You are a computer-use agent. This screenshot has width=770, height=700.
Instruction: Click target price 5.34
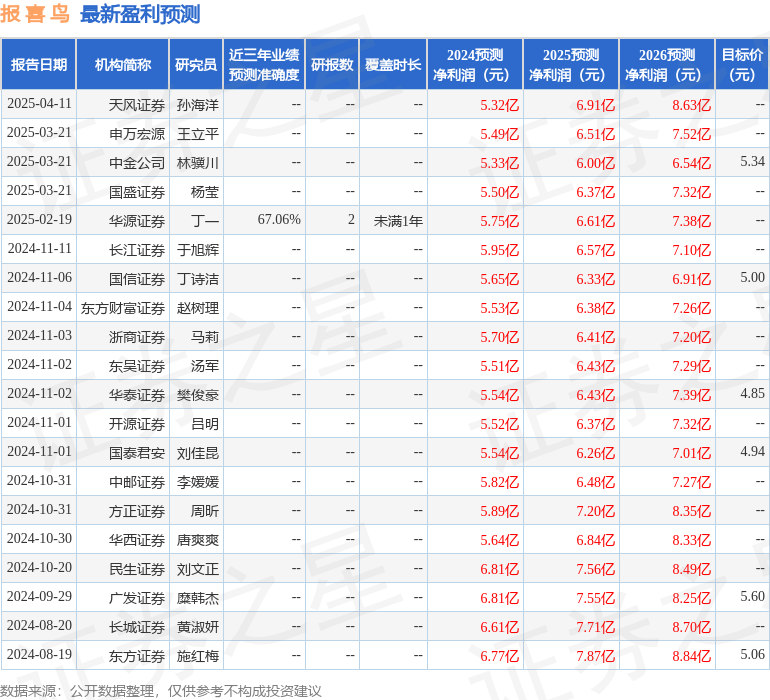tap(752, 162)
